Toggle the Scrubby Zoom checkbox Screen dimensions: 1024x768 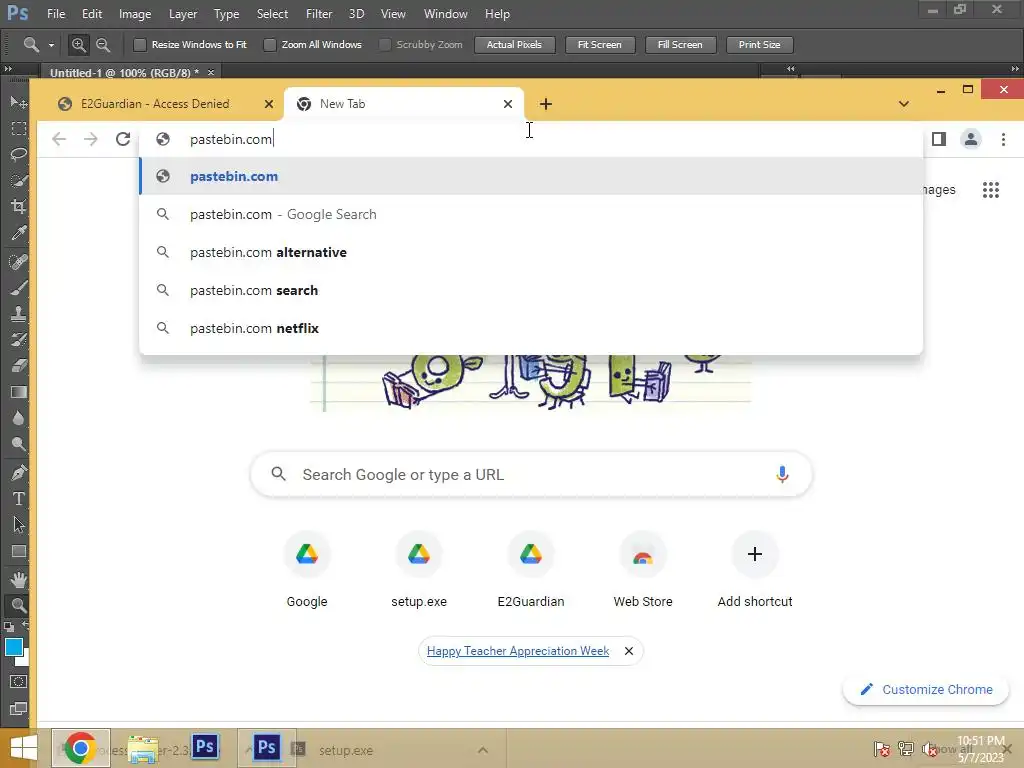(x=385, y=44)
